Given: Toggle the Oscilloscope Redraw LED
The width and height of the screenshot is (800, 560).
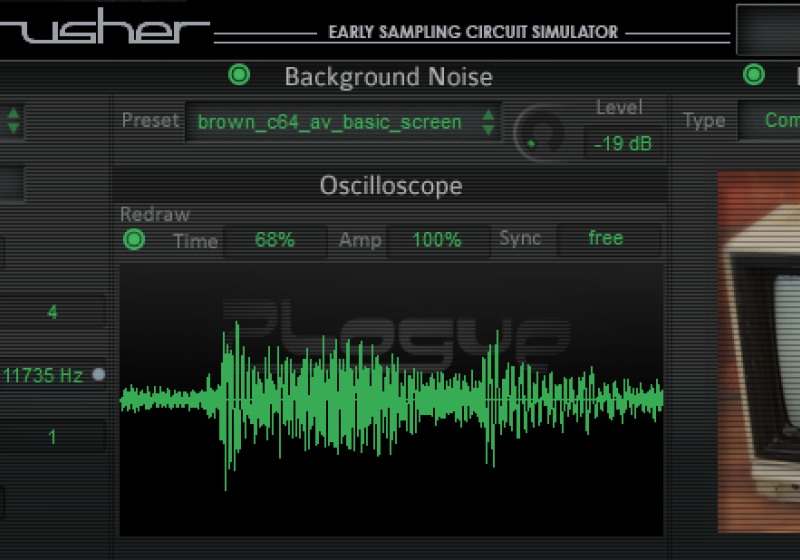Looking at the screenshot, I should coord(133,240).
